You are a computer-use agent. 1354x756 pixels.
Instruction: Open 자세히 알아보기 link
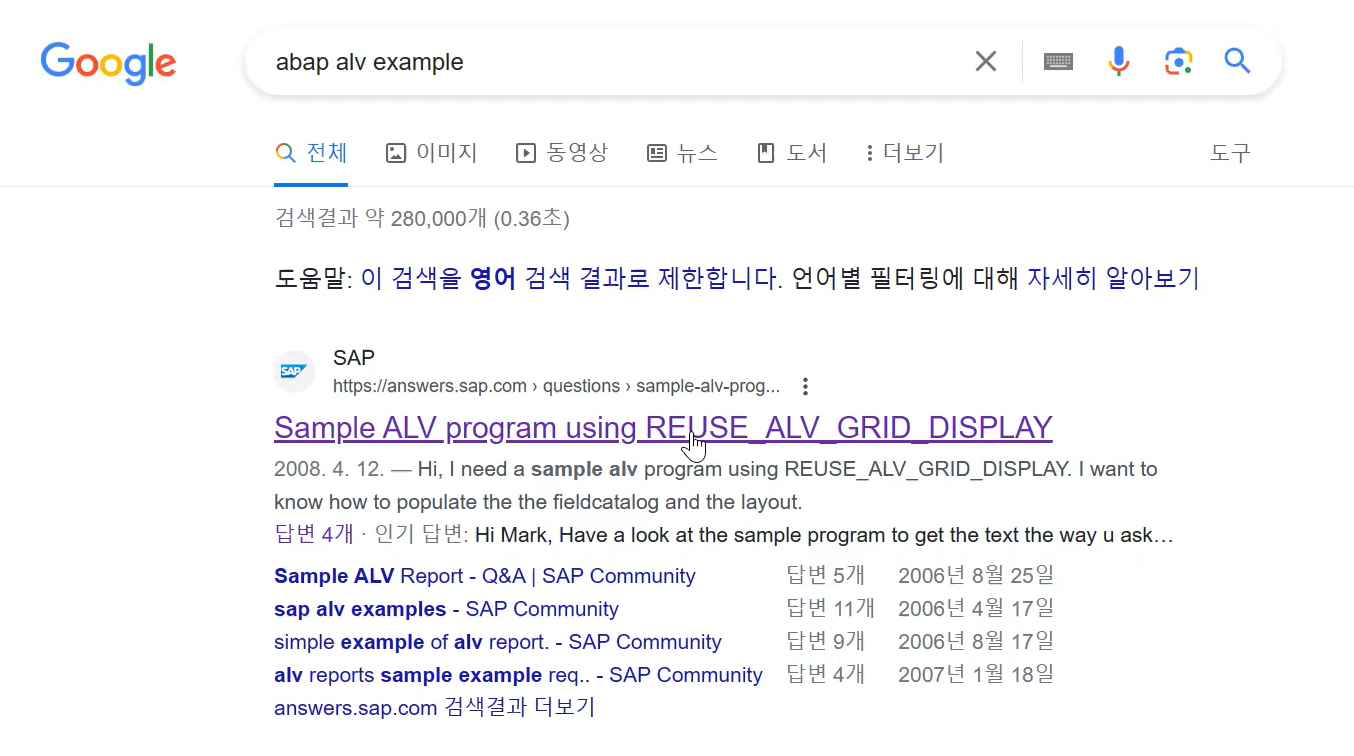pos(1113,278)
